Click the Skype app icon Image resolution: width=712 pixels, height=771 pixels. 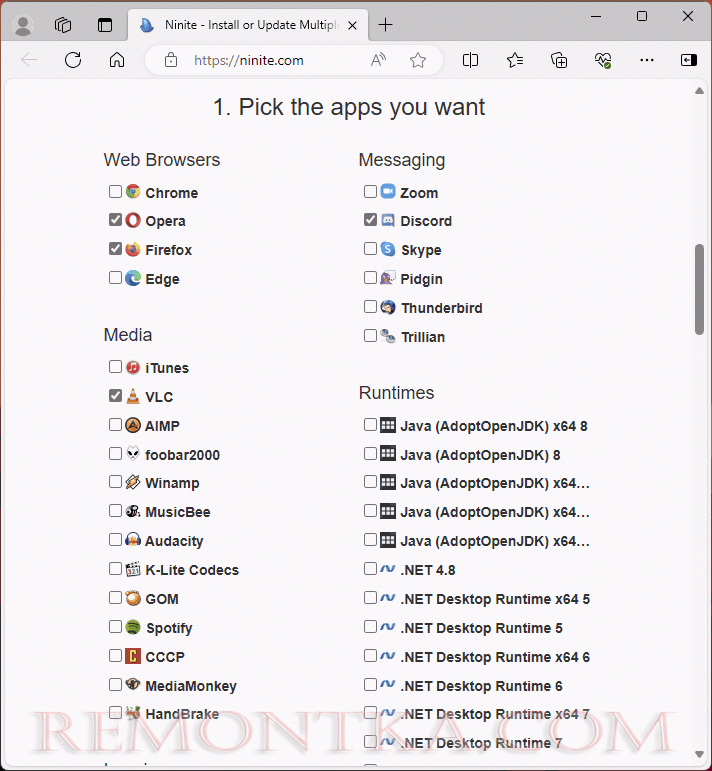point(387,249)
